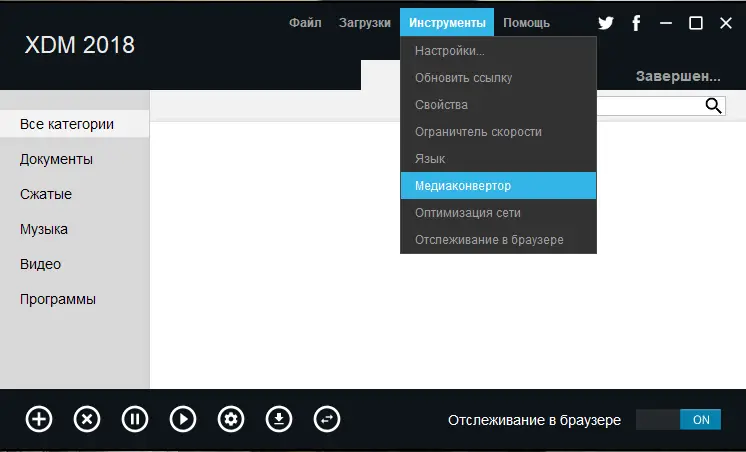Select Оптимизация сети menu entry
Image resolution: width=746 pixels, height=452 pixels.
pyautogui.click(x=498, y=213)
